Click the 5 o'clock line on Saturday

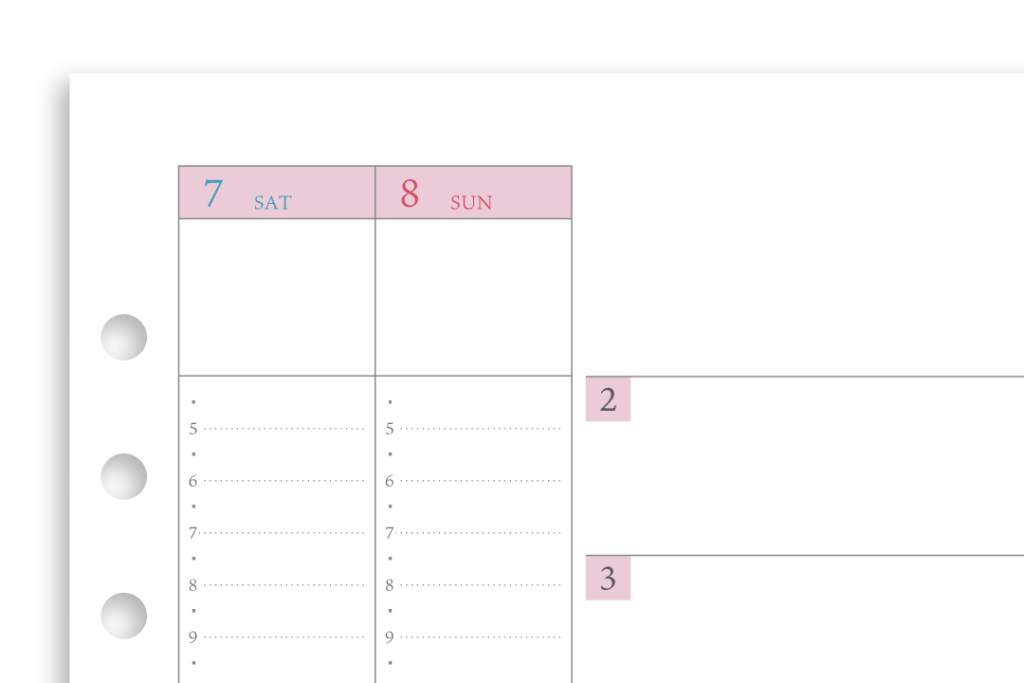point(277,429)
